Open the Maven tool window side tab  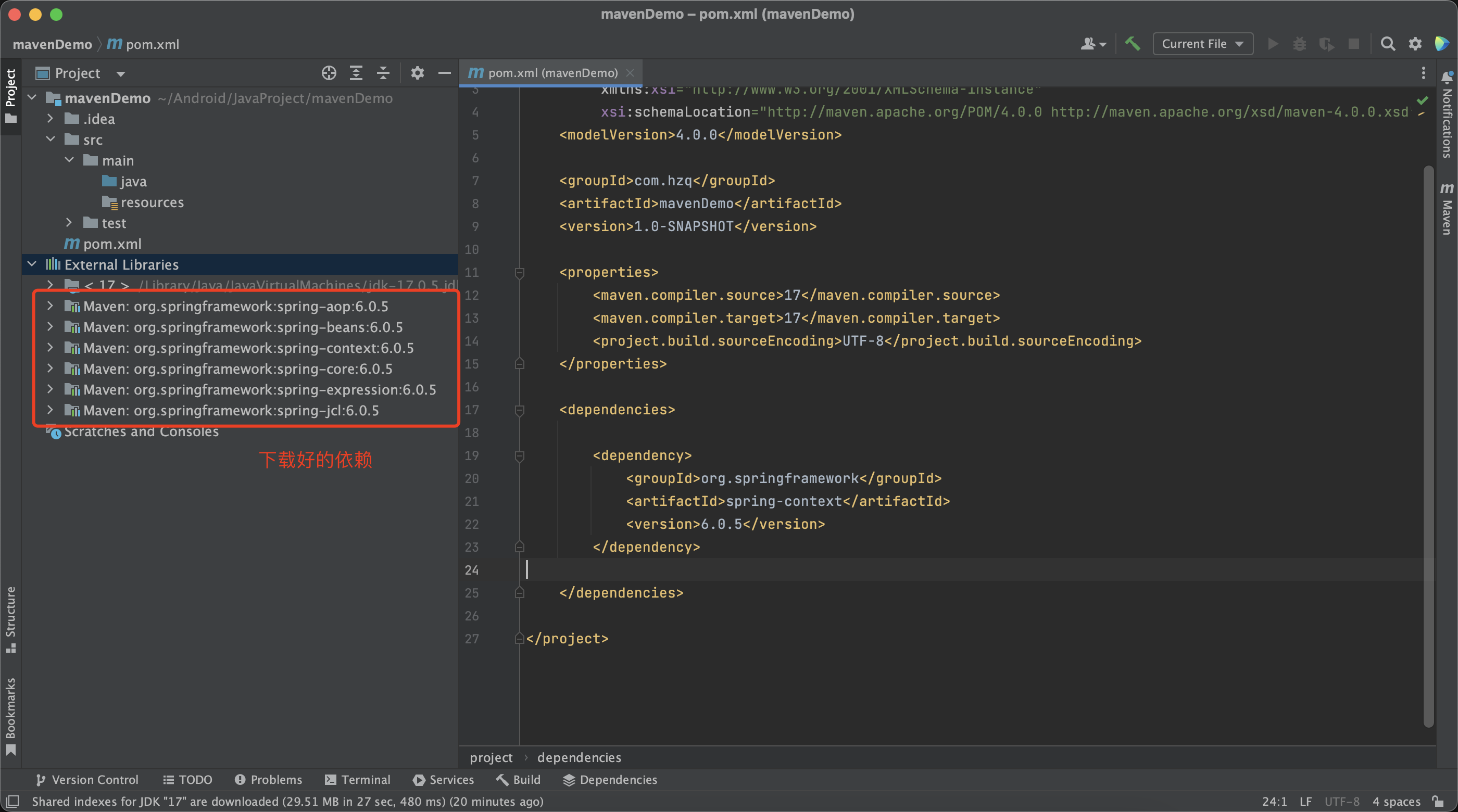(1447, 208)
